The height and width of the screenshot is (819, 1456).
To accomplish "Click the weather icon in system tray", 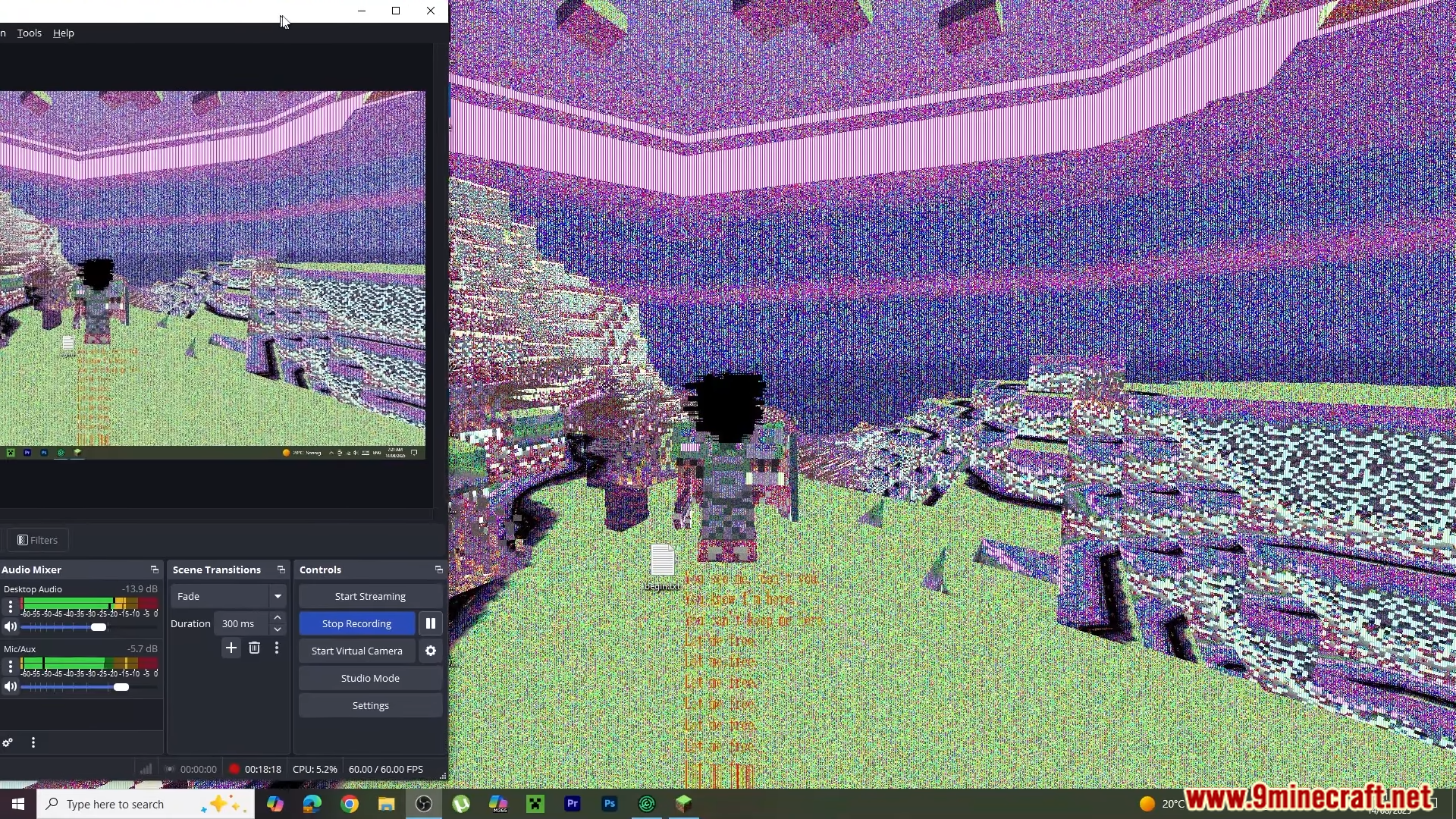I will tap(1147, 803).
